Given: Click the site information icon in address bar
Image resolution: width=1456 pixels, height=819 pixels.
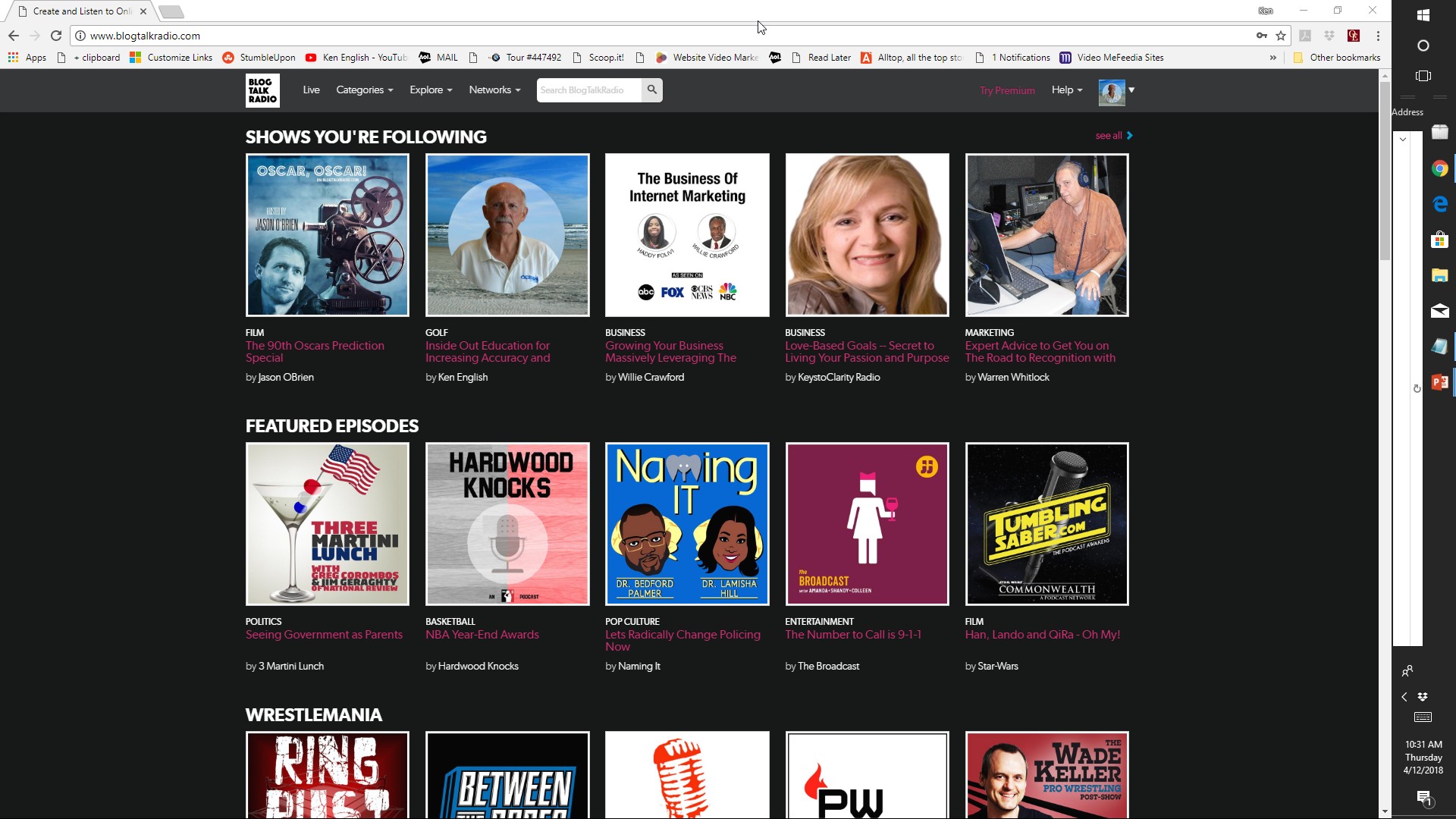Looking at the screenshot, I should [x=80, y=36].
